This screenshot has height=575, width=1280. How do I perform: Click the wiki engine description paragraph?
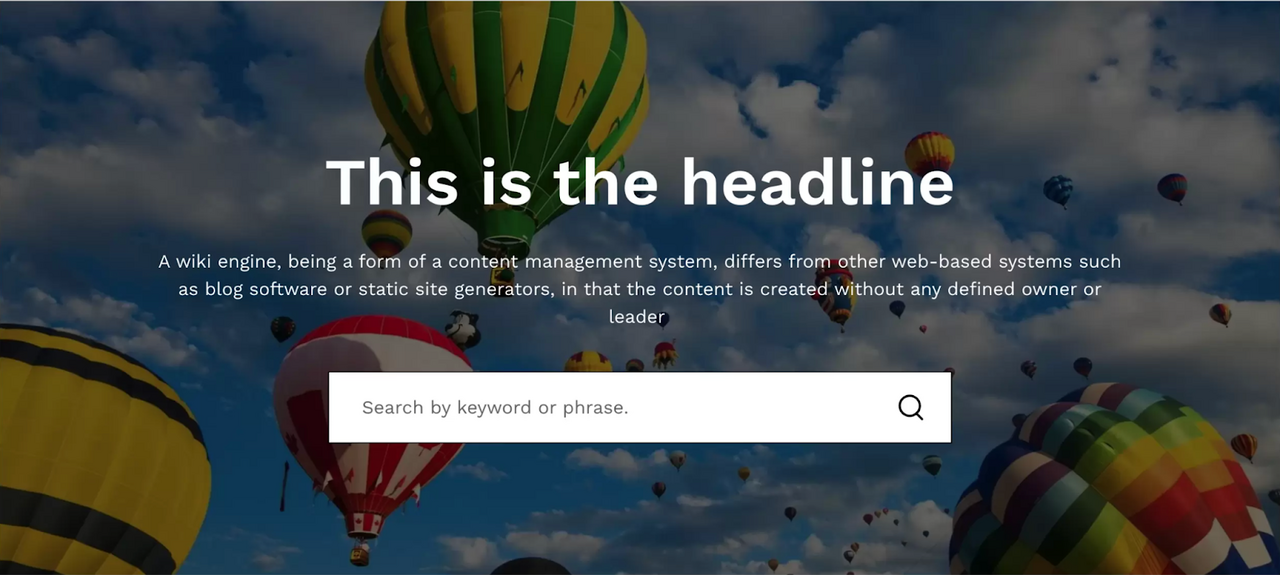coord(640,289)
